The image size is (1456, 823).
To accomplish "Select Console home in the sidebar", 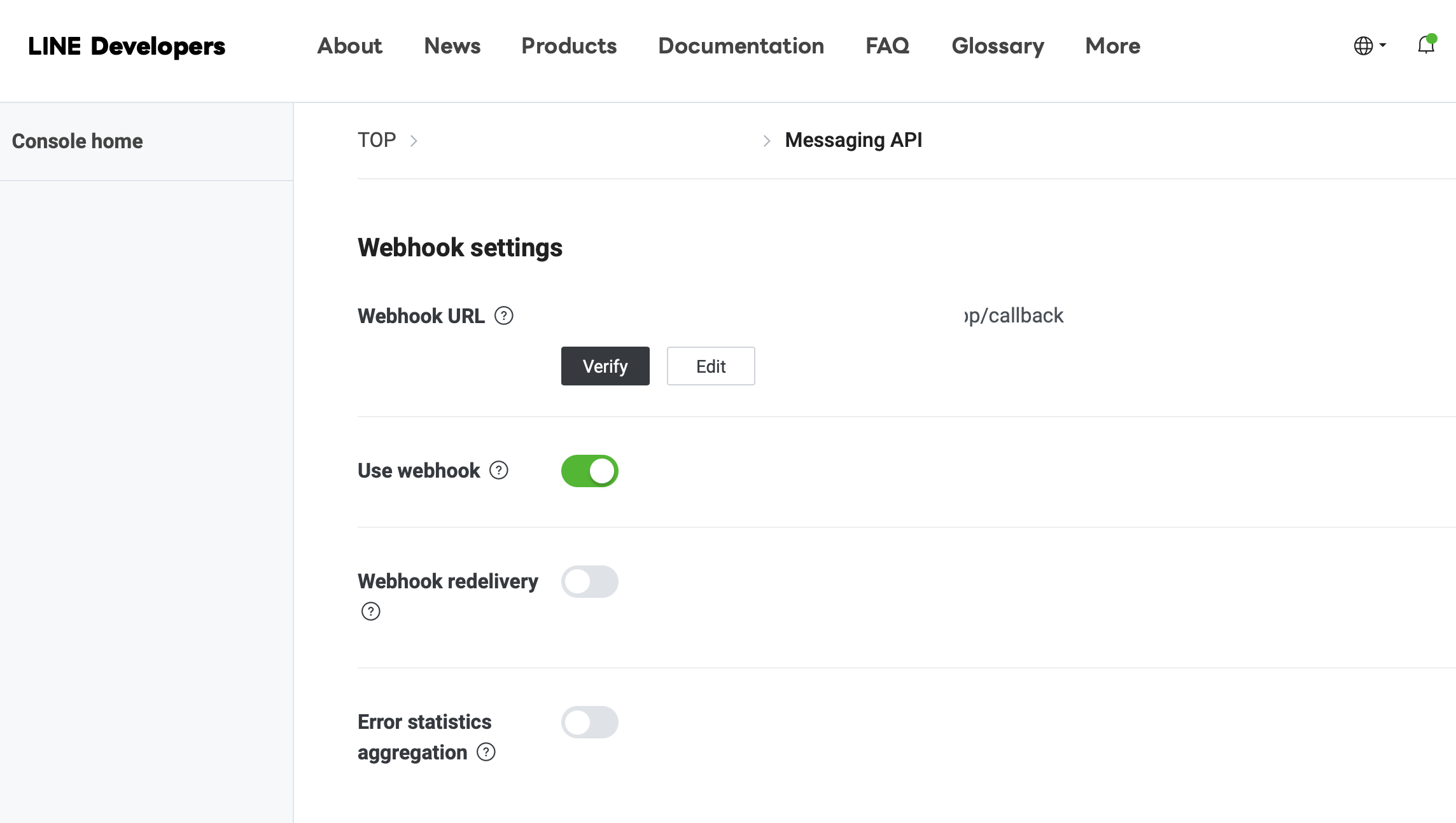I will point(78,141).
